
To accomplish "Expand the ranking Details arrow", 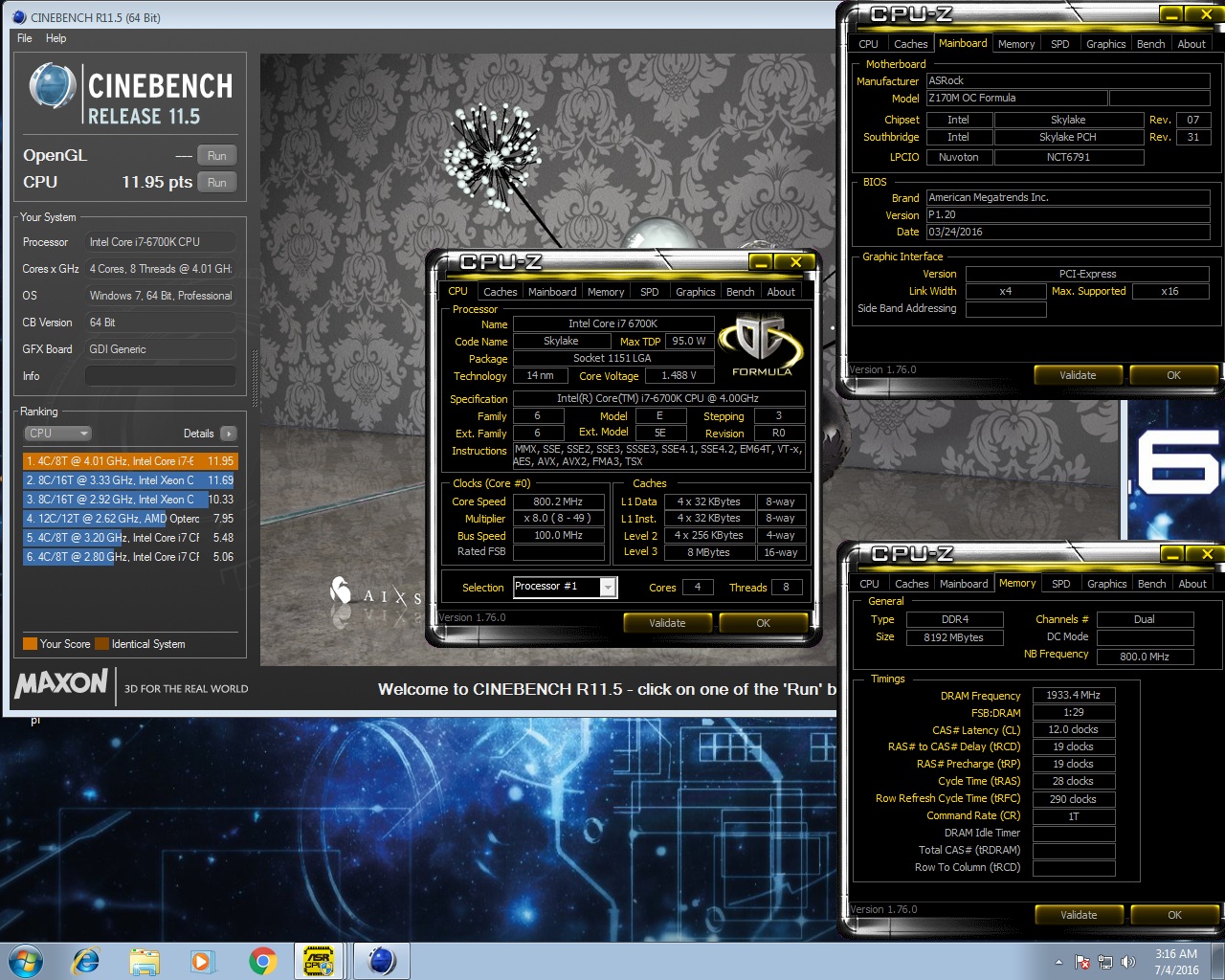I will [228, 434].
